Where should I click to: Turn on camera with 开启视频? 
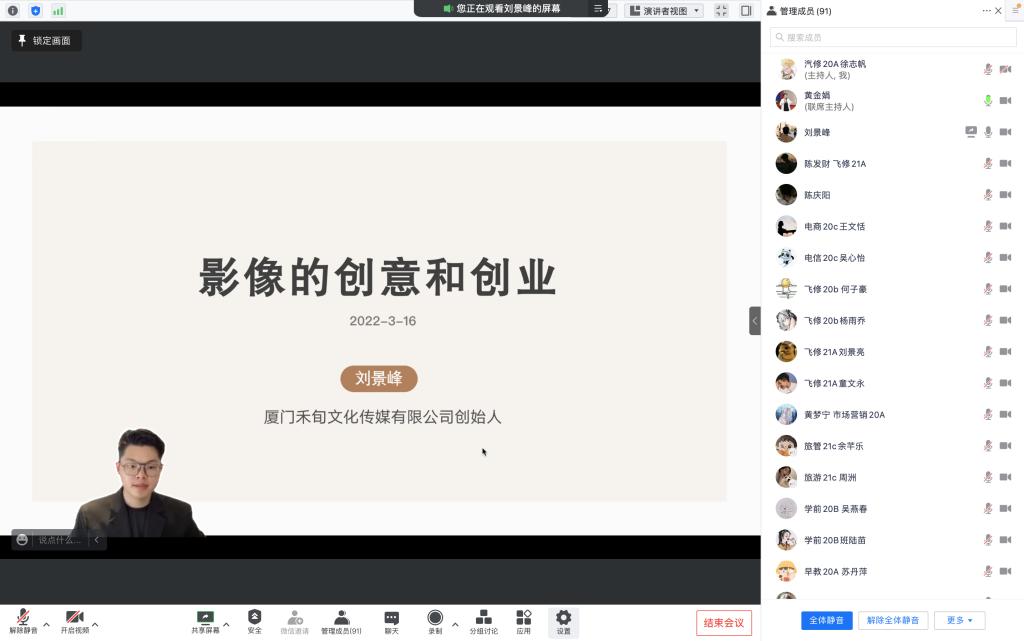75,621
